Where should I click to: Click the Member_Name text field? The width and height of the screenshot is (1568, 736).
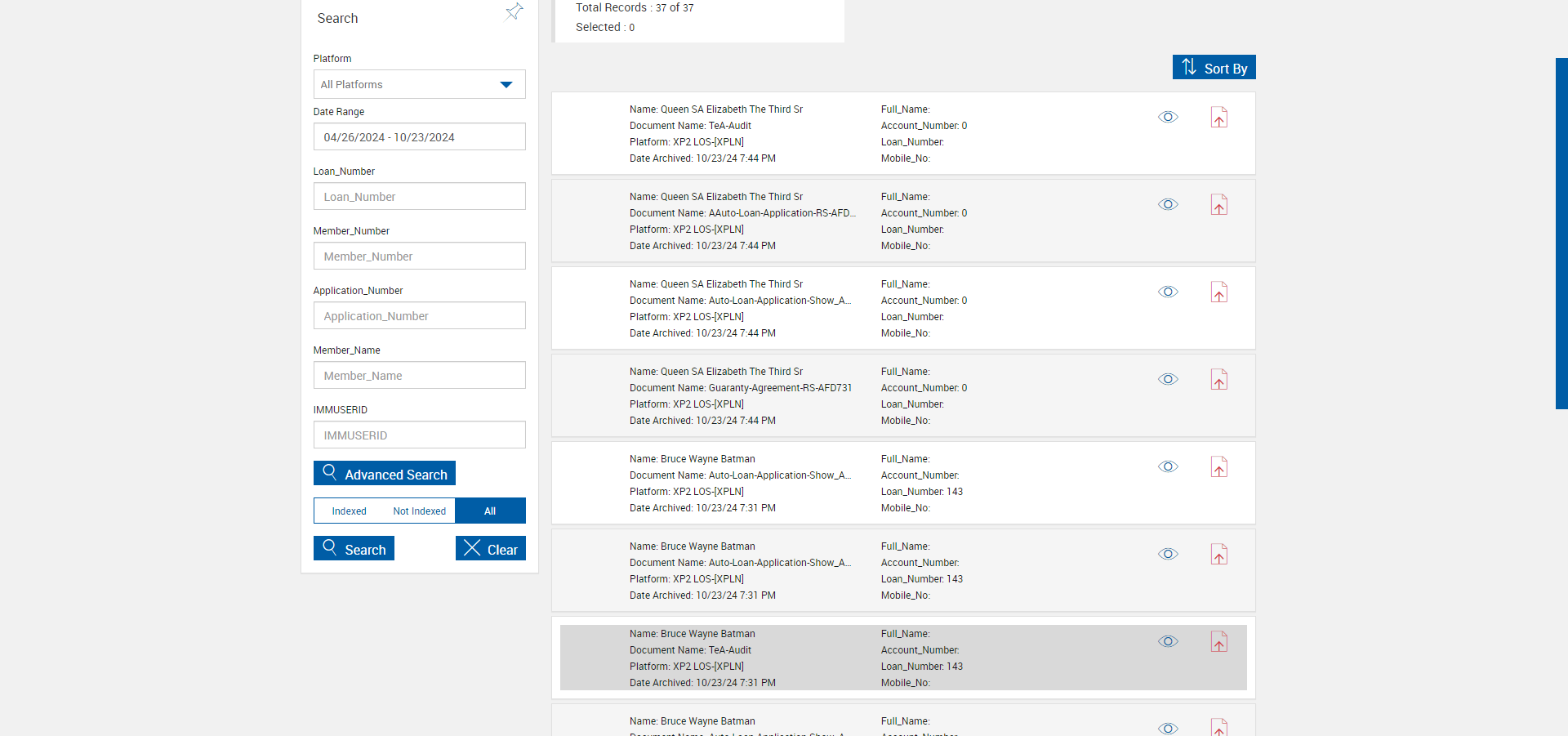click(x=420, y=376)
